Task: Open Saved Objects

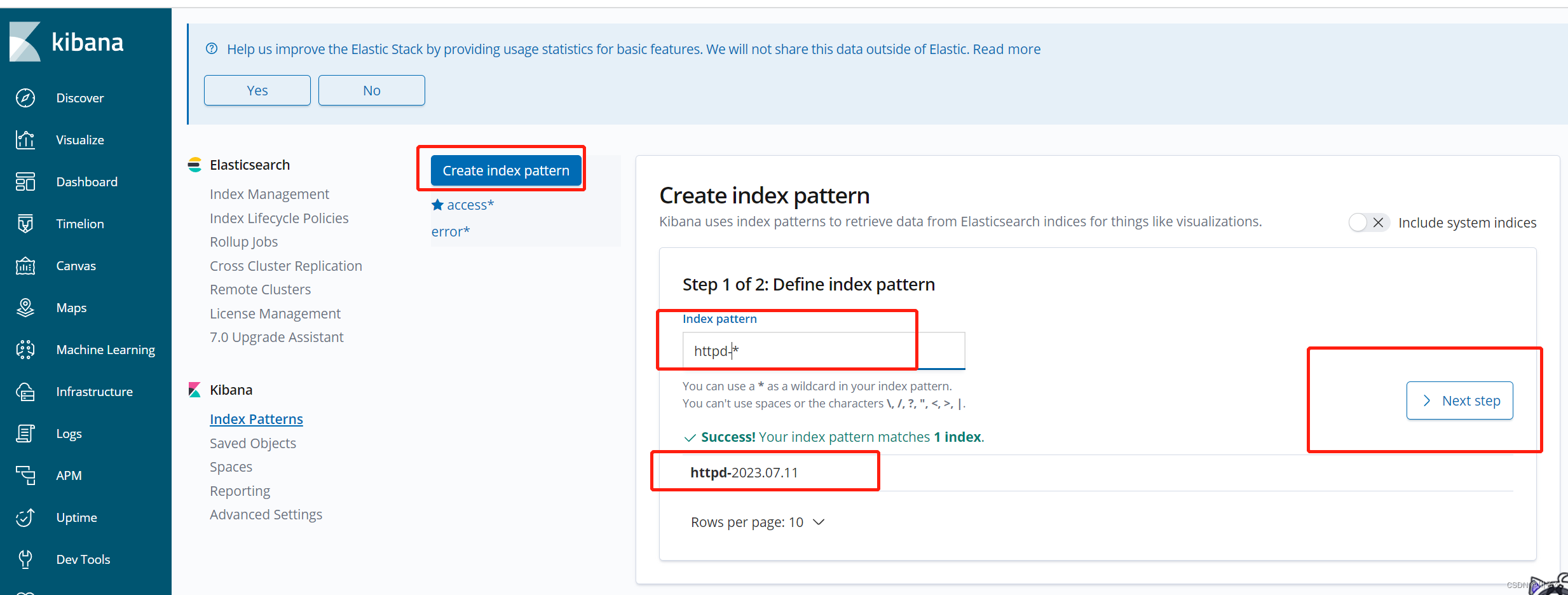Action: 253,443
